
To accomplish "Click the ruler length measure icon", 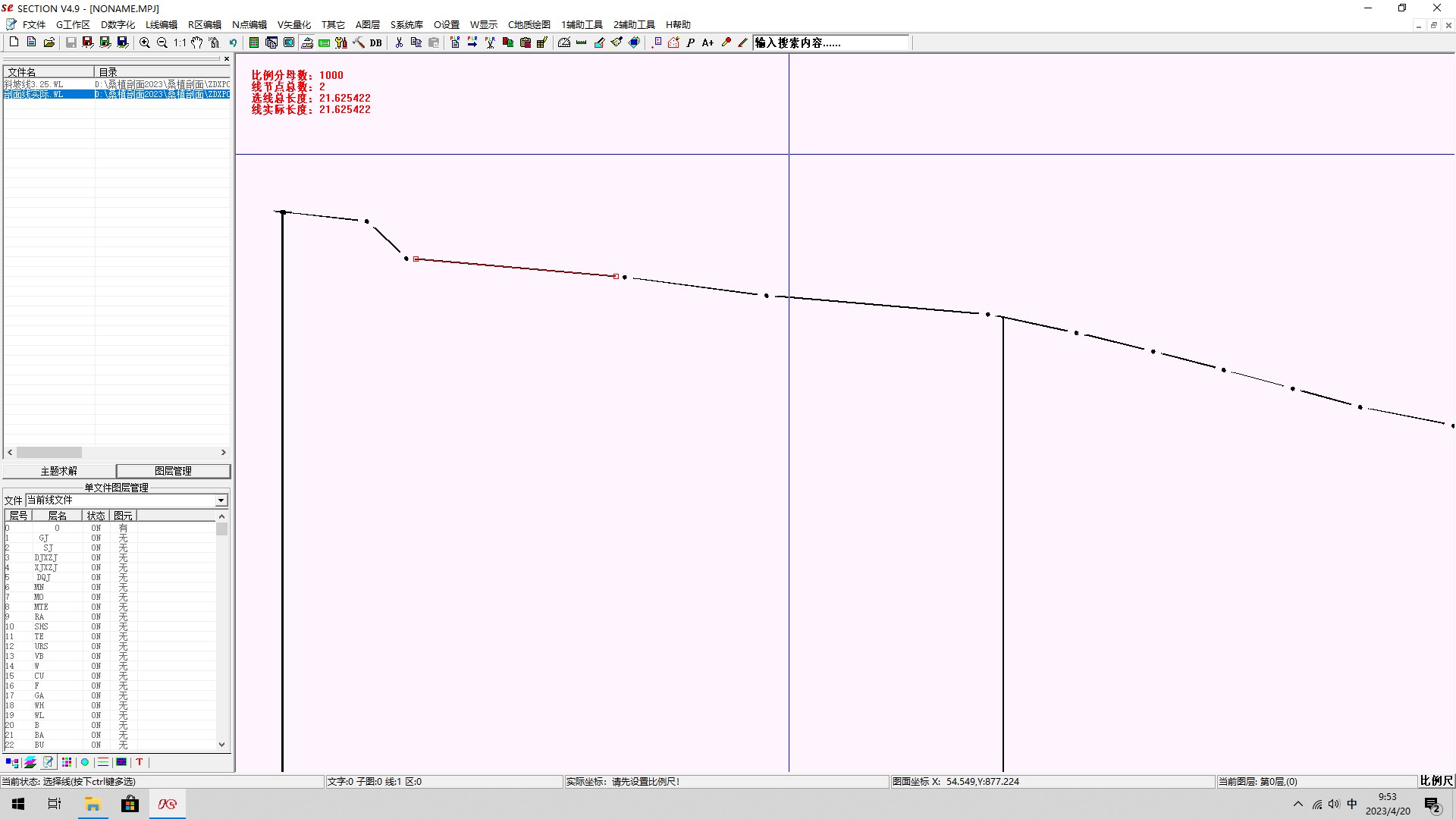I will tap(582, 42).
